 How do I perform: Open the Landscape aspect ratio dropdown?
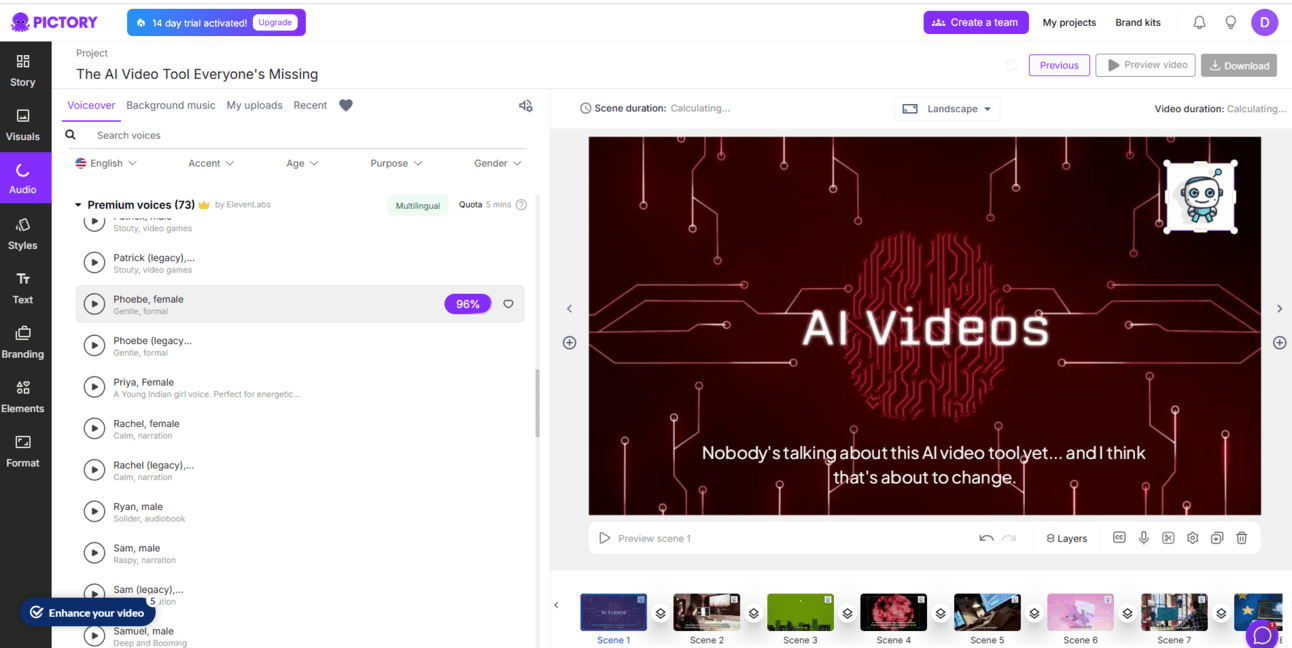click(947, 109)
